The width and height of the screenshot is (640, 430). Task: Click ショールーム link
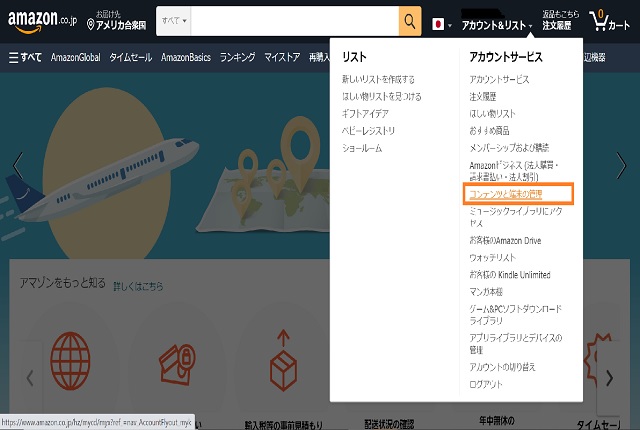point(362,148)
